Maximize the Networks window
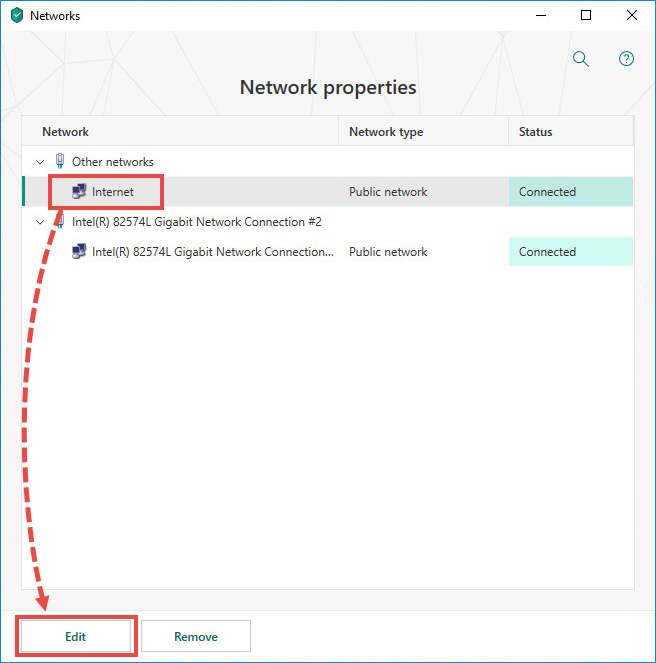 (586, 16)
